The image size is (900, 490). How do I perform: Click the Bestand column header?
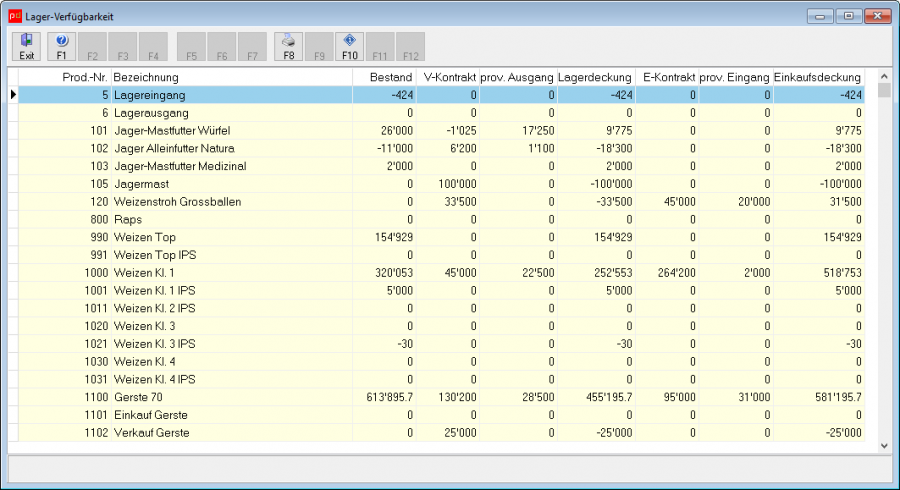(x=384, y=77)
